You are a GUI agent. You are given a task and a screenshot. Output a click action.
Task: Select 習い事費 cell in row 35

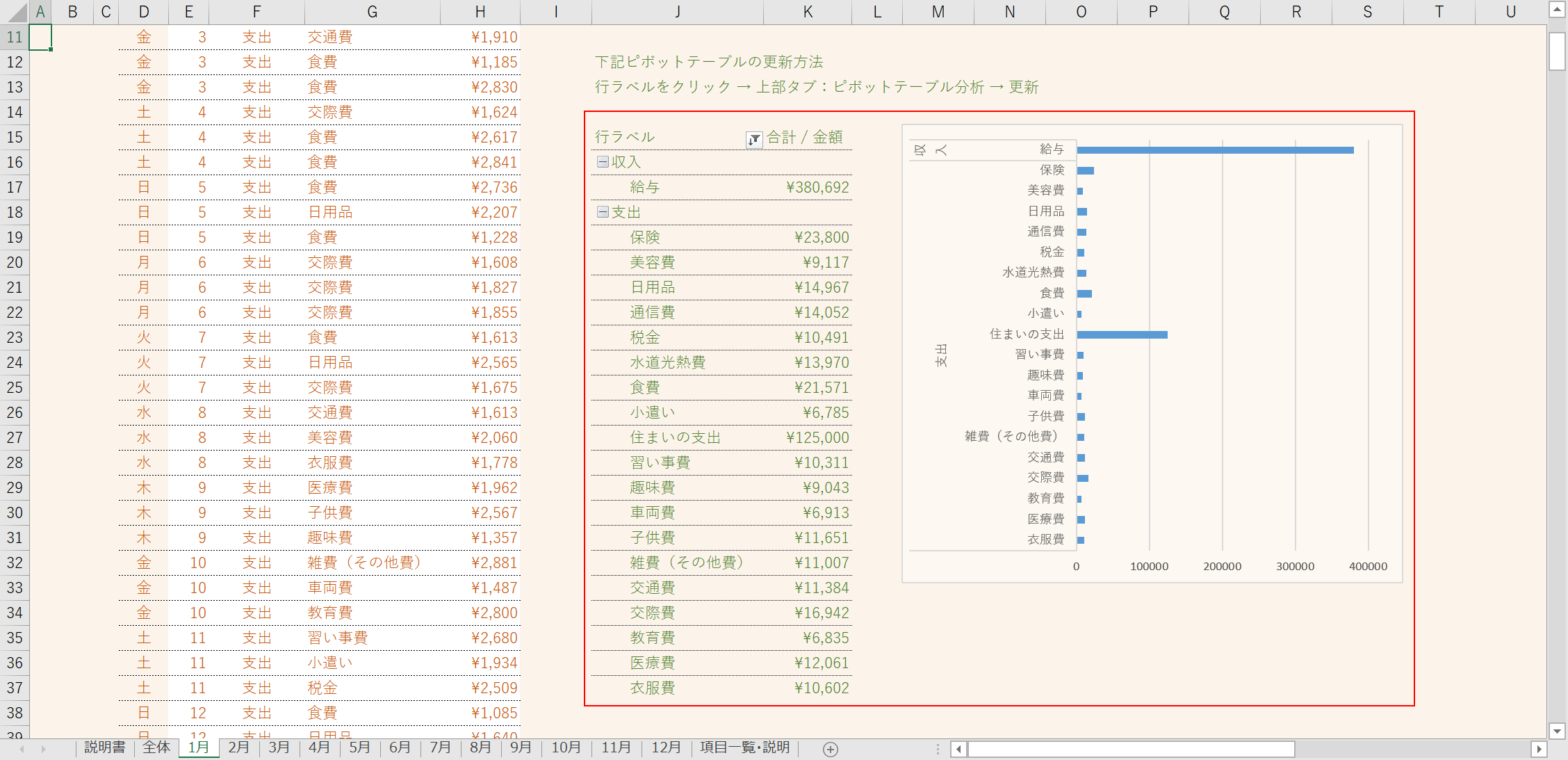click(x=373, y=638)
